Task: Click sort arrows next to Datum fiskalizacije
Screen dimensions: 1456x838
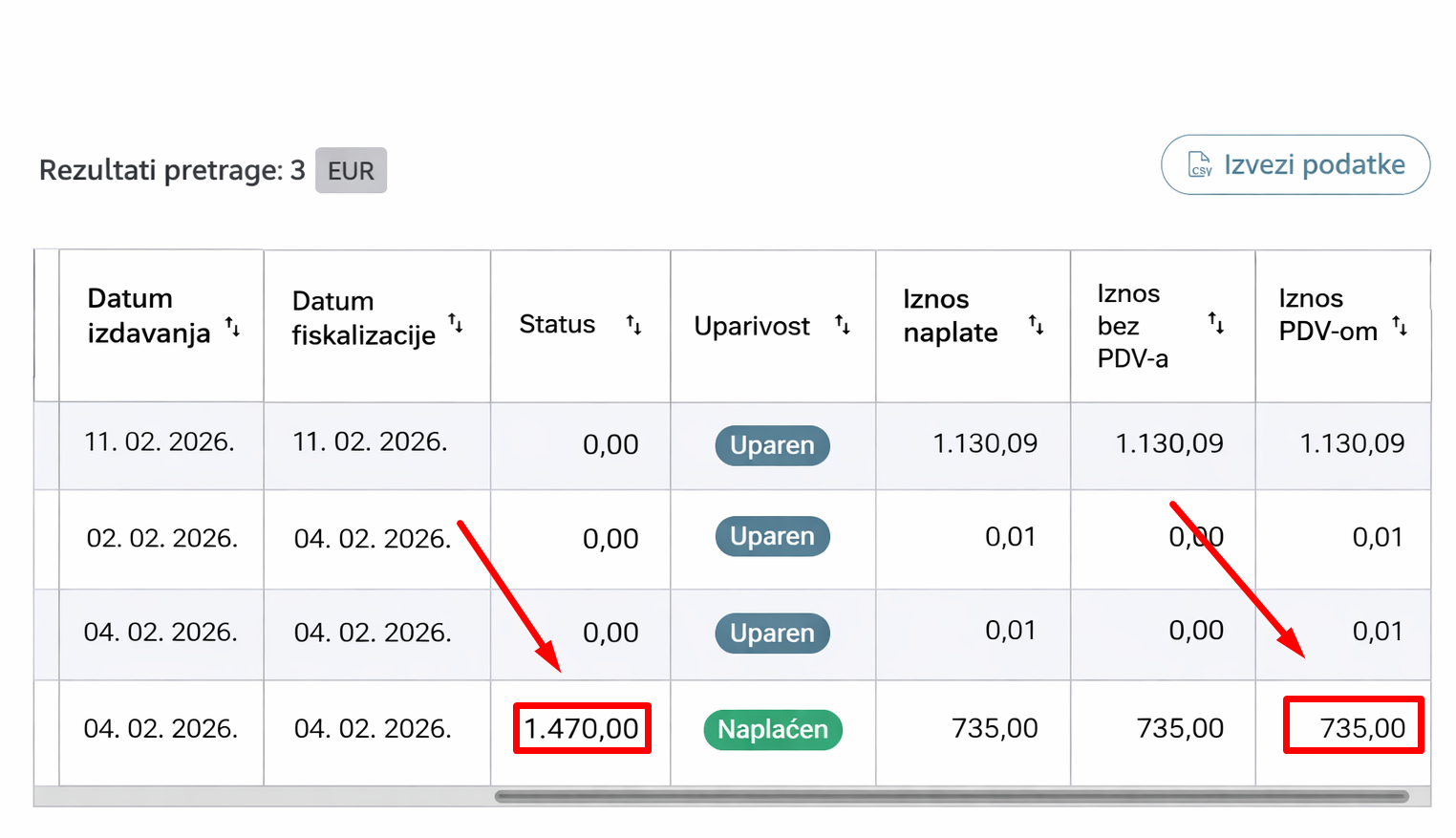Action: [456, 324]
